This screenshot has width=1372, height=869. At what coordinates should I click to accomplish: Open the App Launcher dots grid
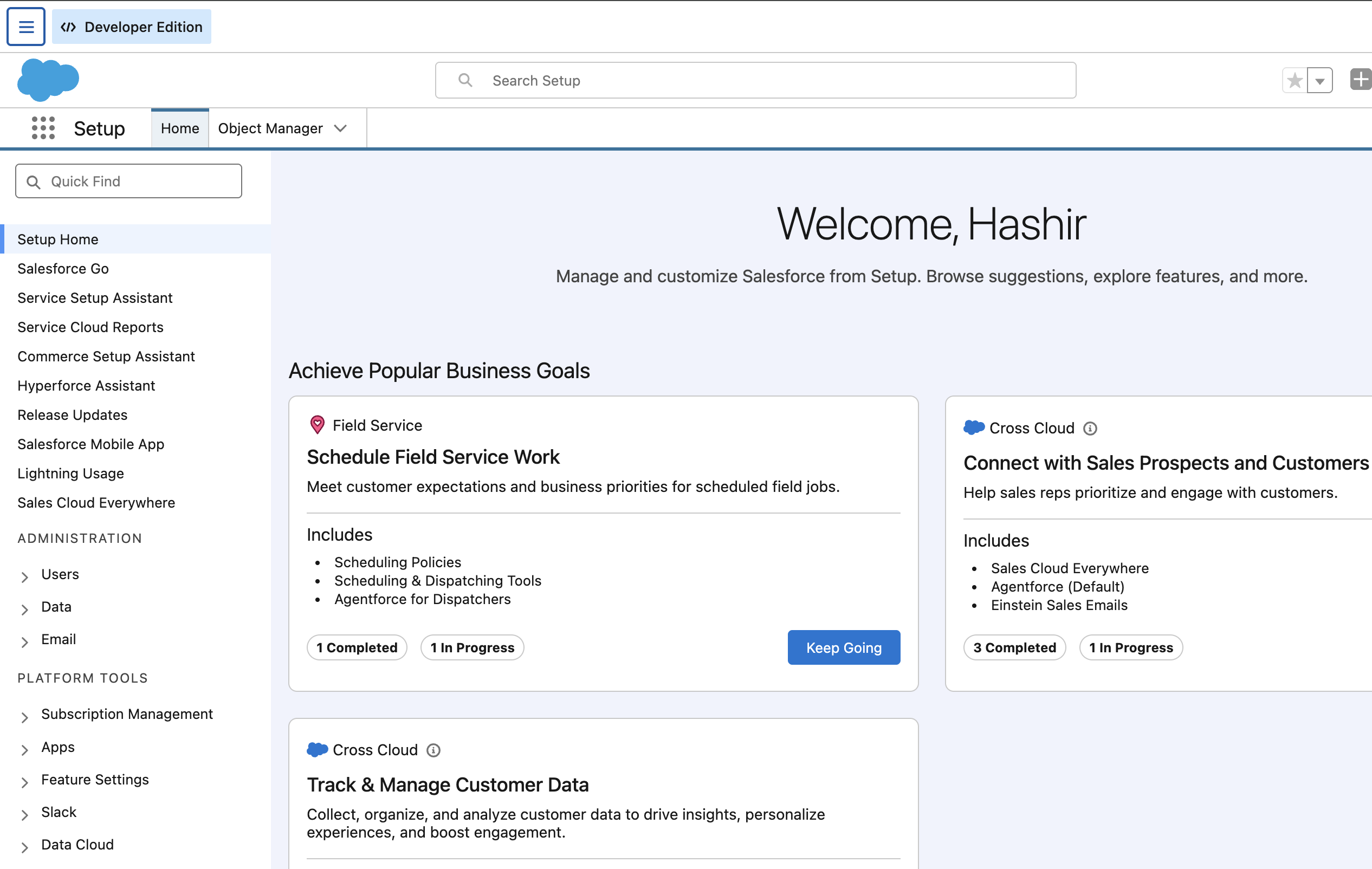pos(43,128)
